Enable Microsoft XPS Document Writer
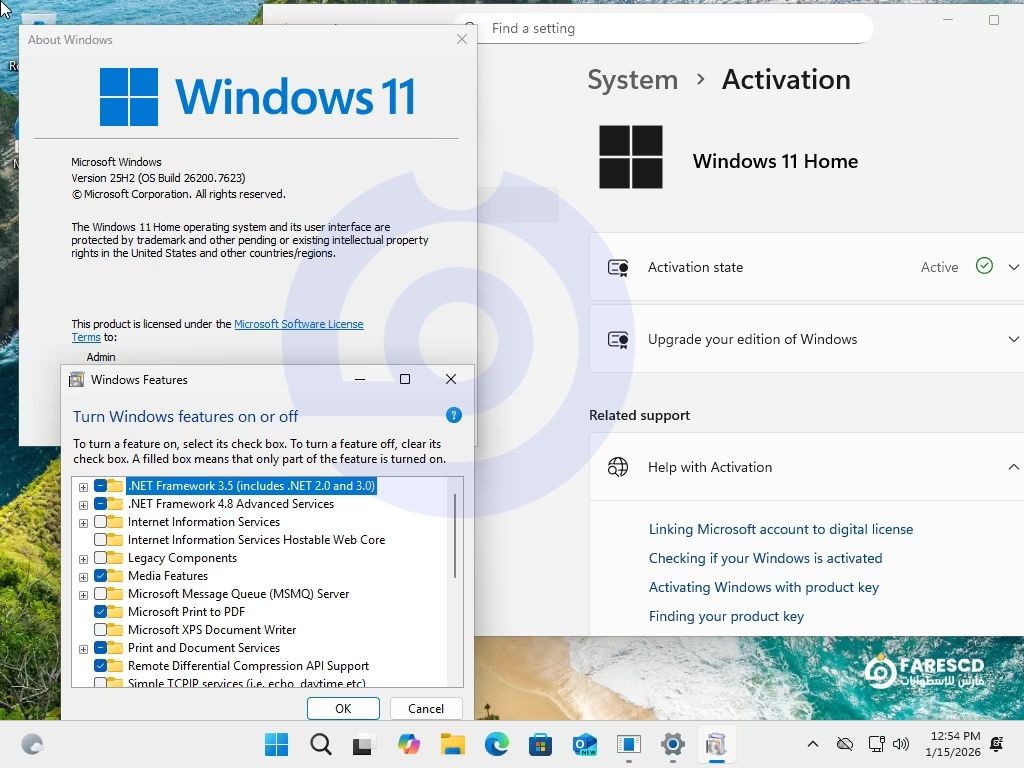This screenshot has width=1024, height=768. click(x=102, y=629)
